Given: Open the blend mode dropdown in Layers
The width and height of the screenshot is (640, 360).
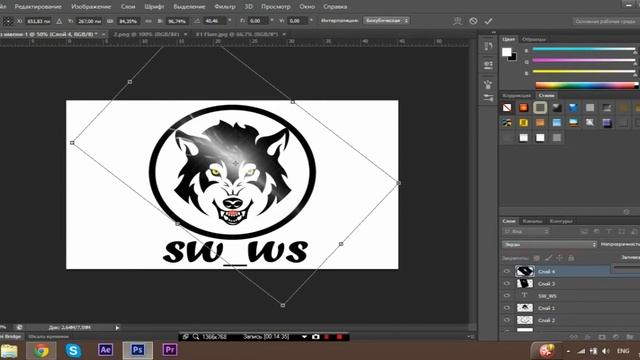Looking at the screenshot, I should pos(549,244).
